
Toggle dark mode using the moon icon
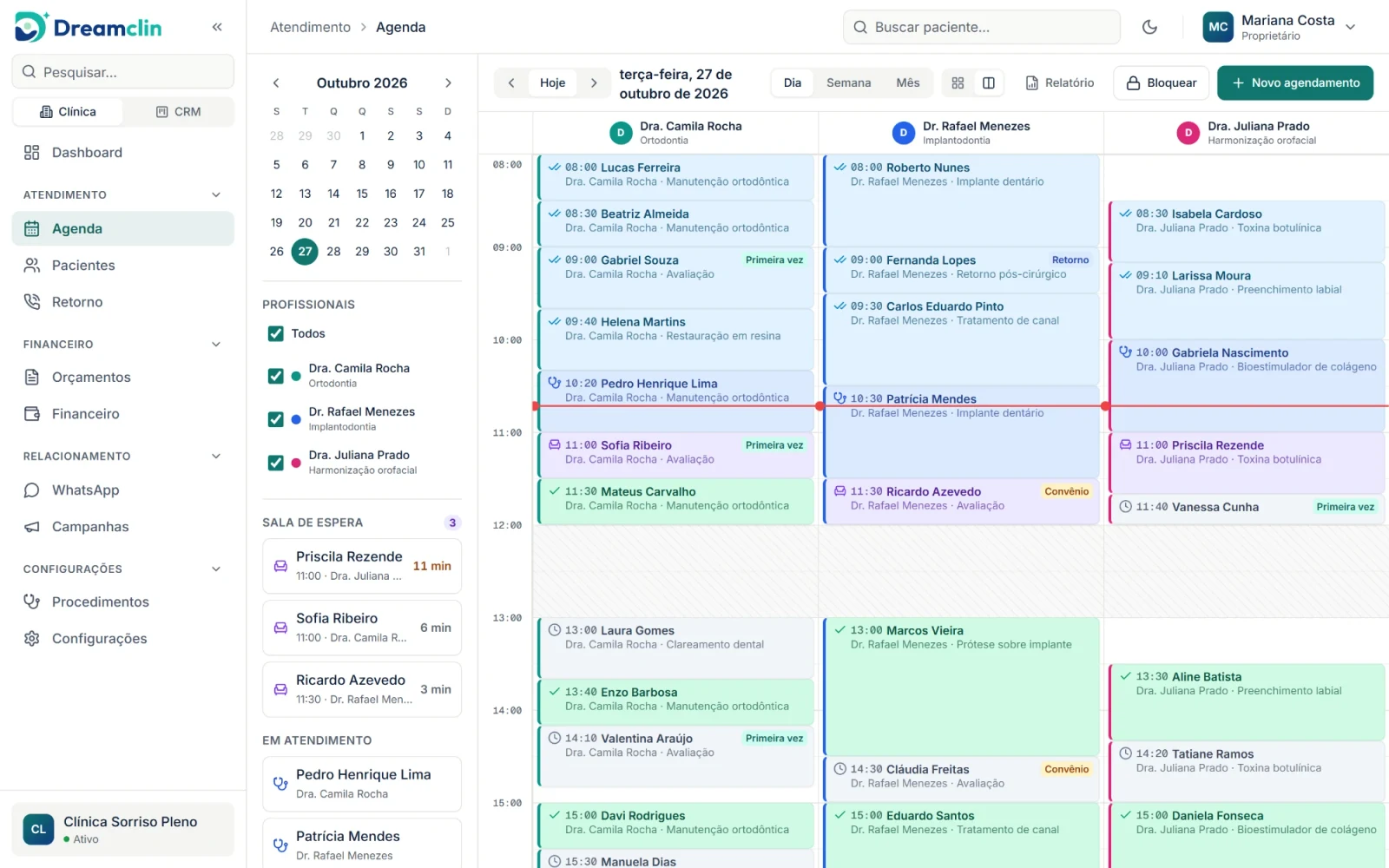pyautogui.click(x=1149, y=27)
